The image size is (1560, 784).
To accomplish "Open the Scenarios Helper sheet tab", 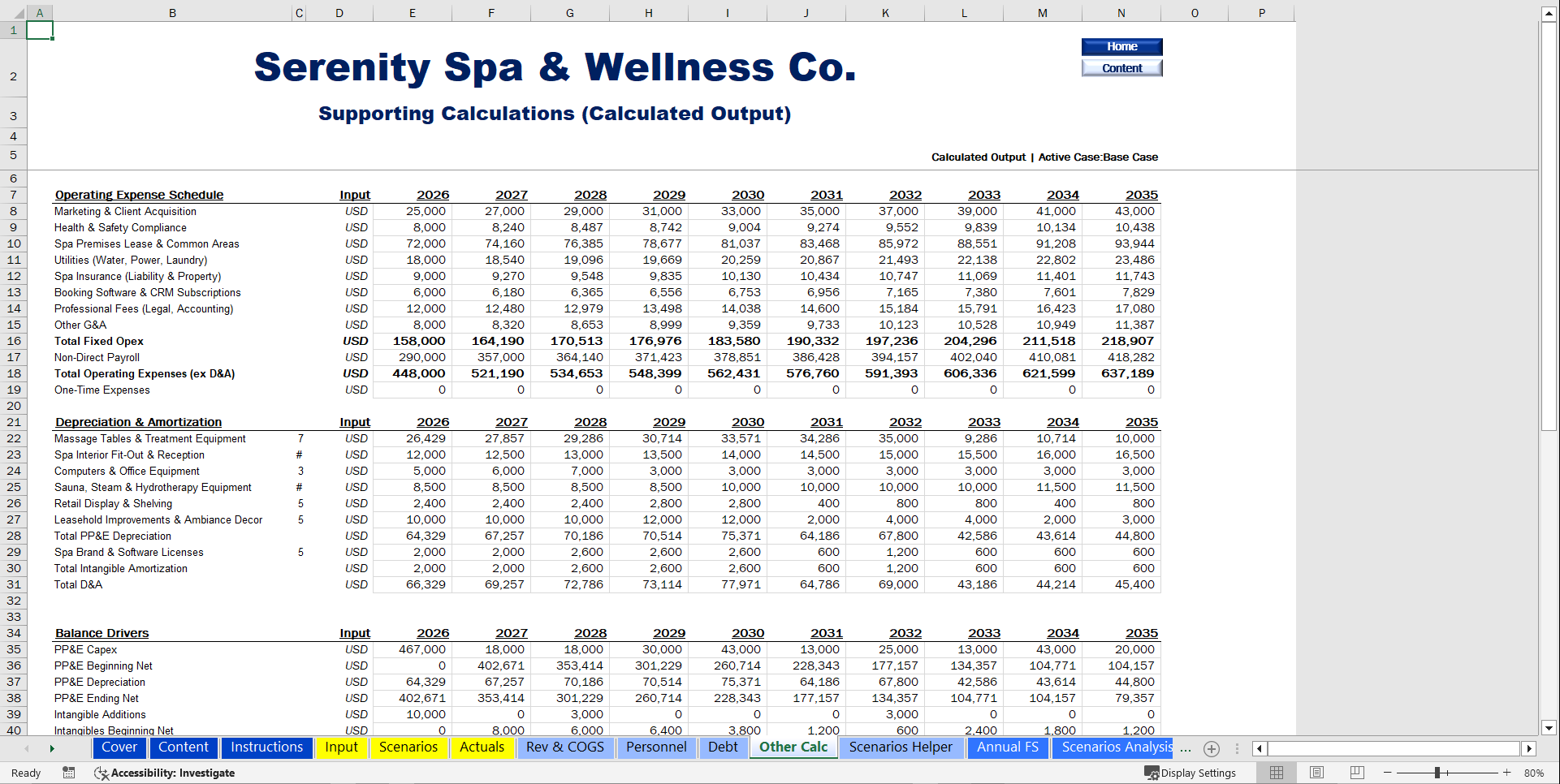I will click(901, 747).
